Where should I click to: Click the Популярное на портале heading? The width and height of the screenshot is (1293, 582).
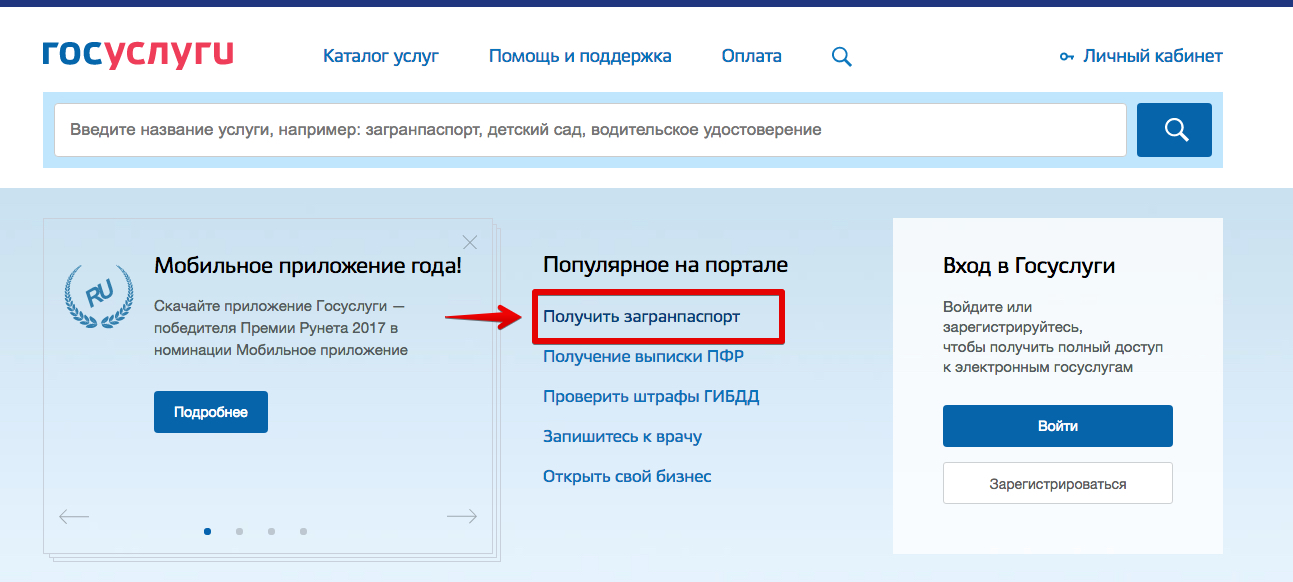coord(665,265)
